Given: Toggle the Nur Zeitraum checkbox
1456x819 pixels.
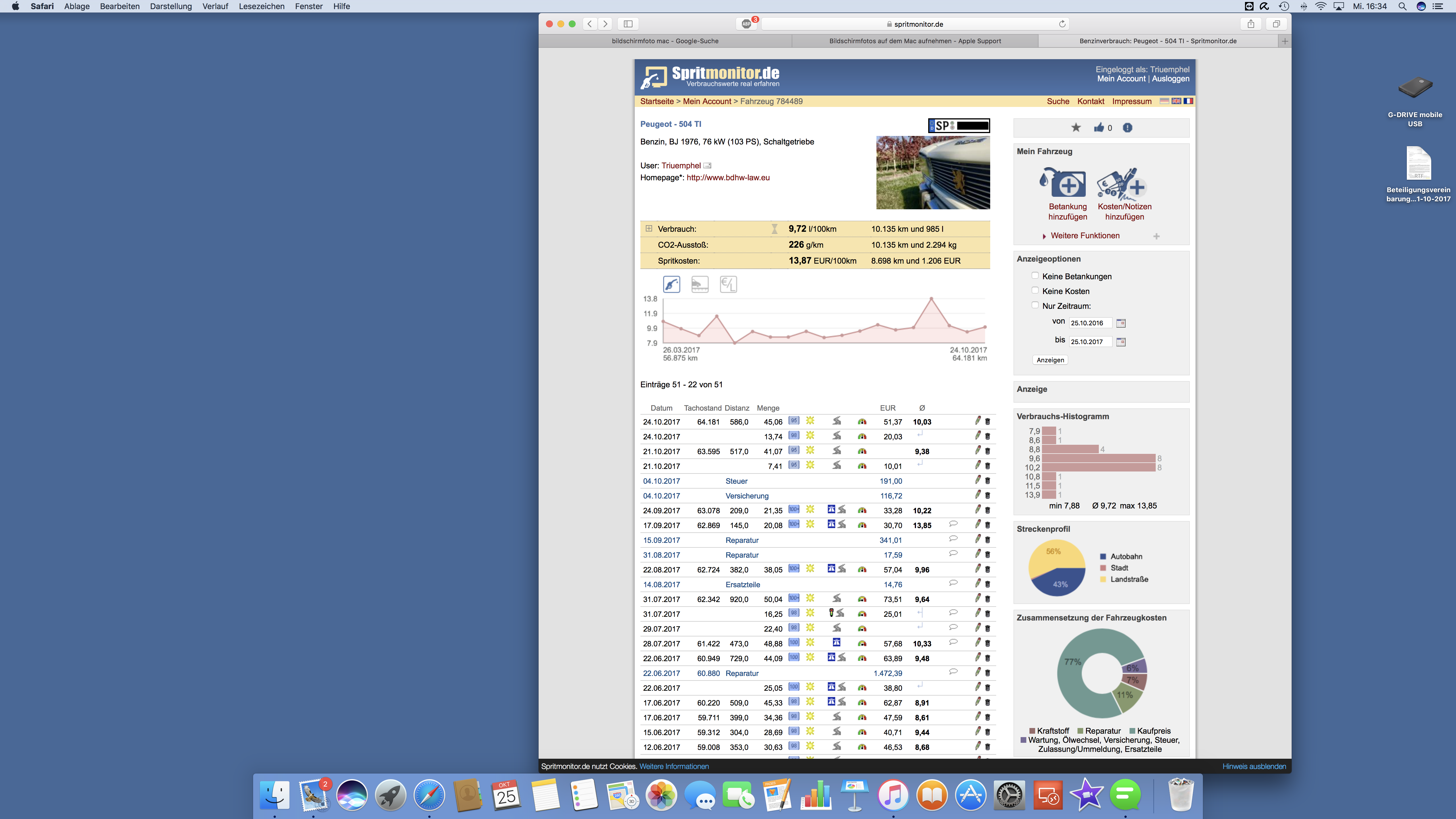Looking at the screenshot, I should (1035, 305).
